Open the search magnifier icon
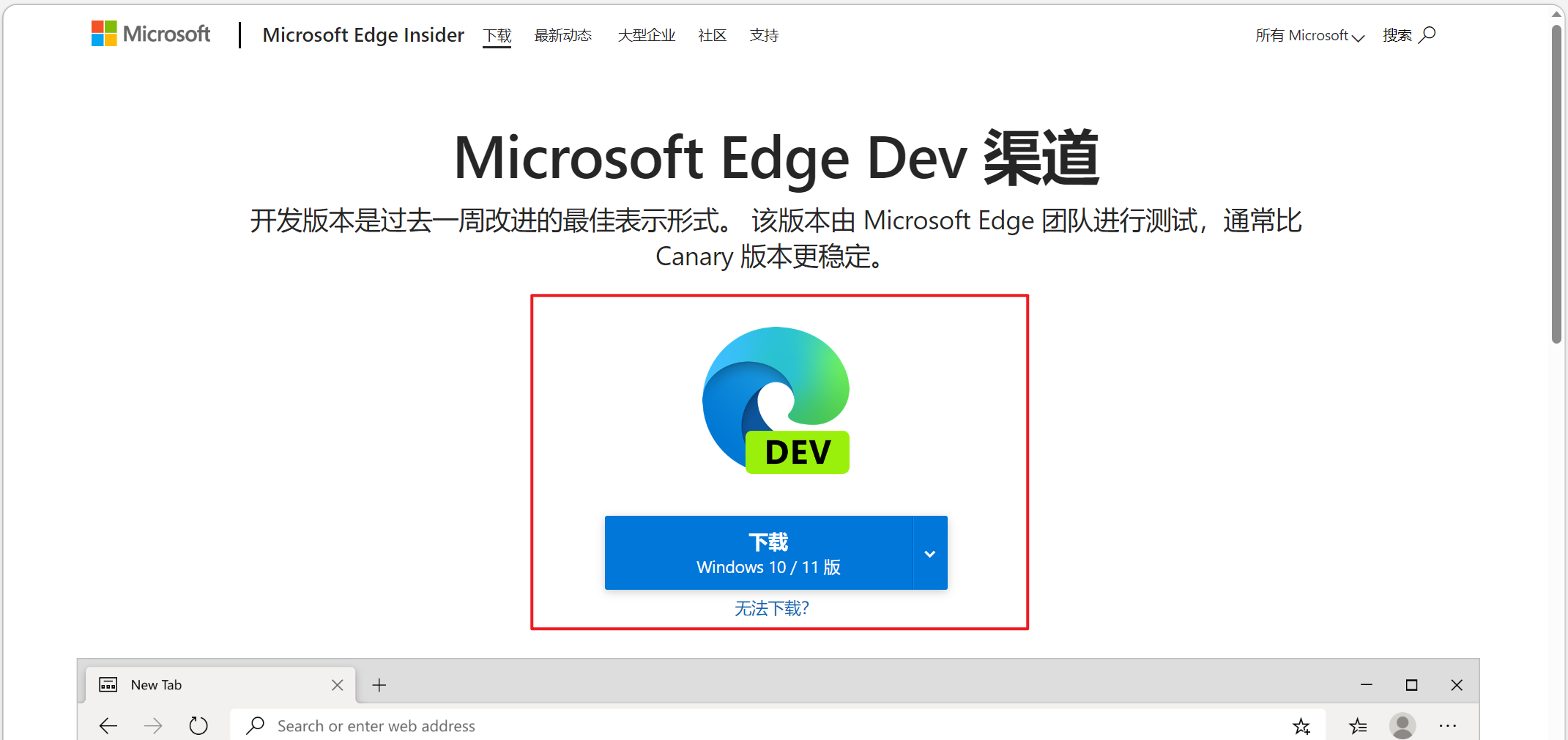 [x=1427, y=34]
